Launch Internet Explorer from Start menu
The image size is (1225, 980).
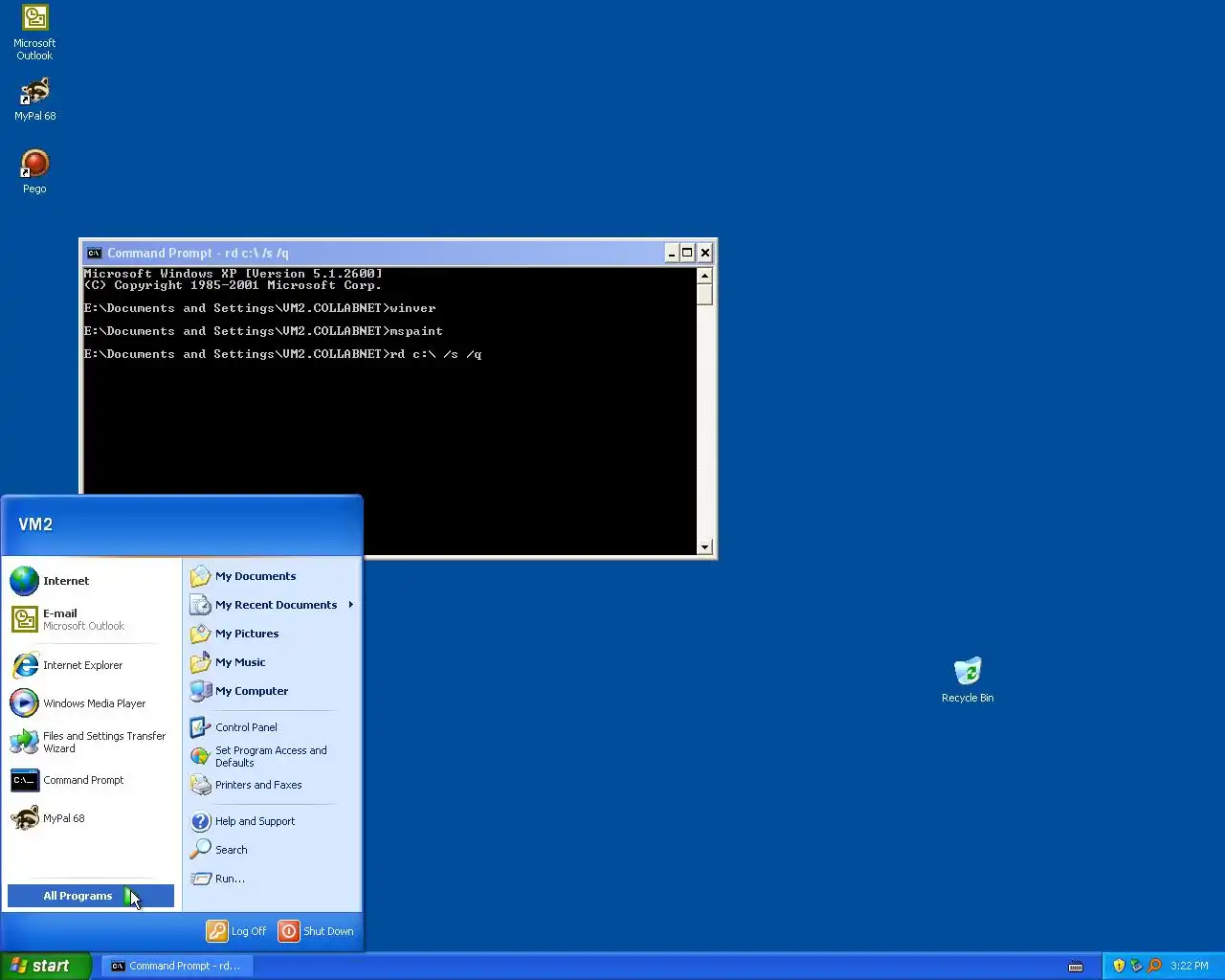(92, 665)
